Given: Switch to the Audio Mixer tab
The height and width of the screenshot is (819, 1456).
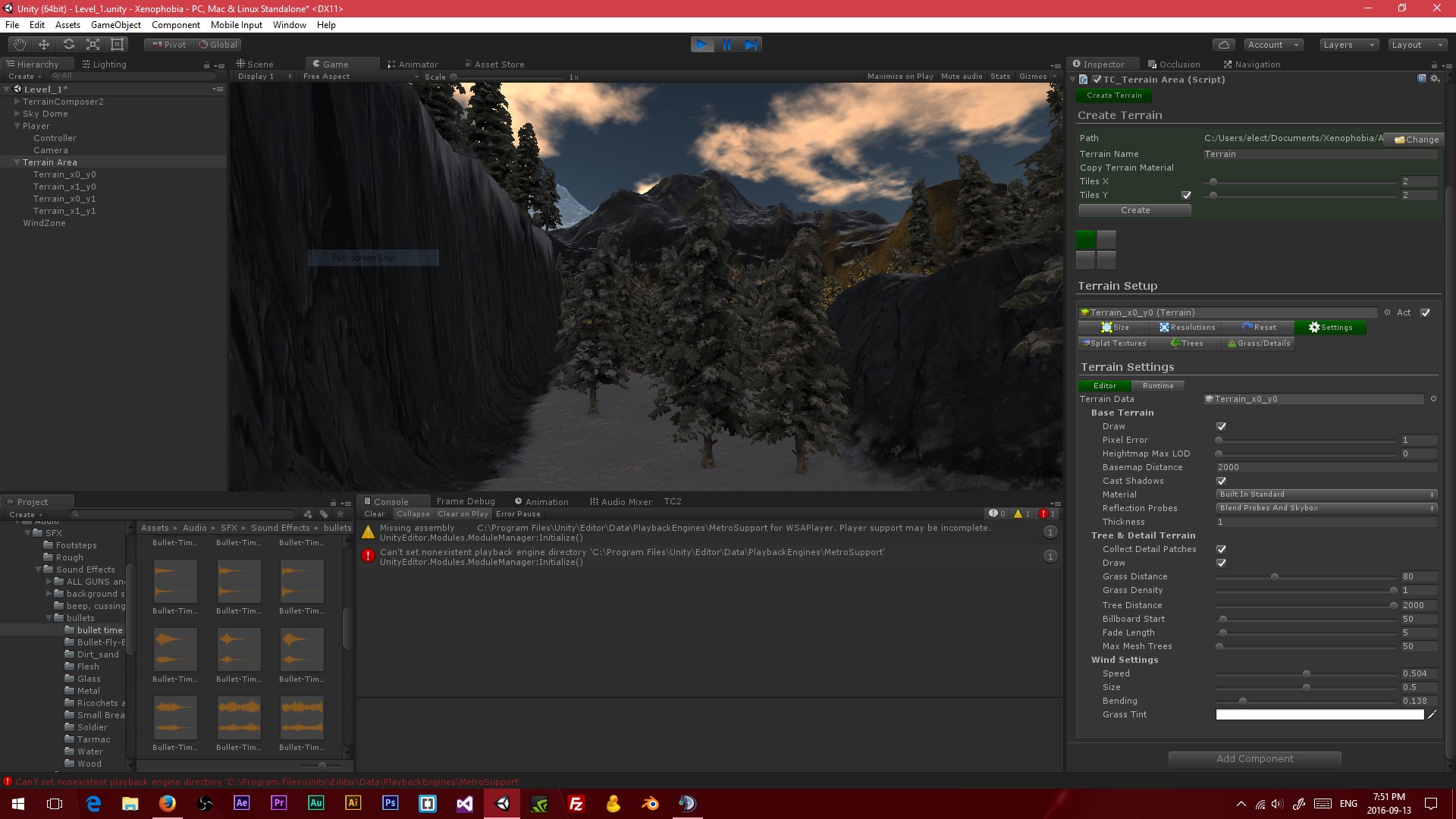Looking at the screenshot, I should (x=620, y=502).
